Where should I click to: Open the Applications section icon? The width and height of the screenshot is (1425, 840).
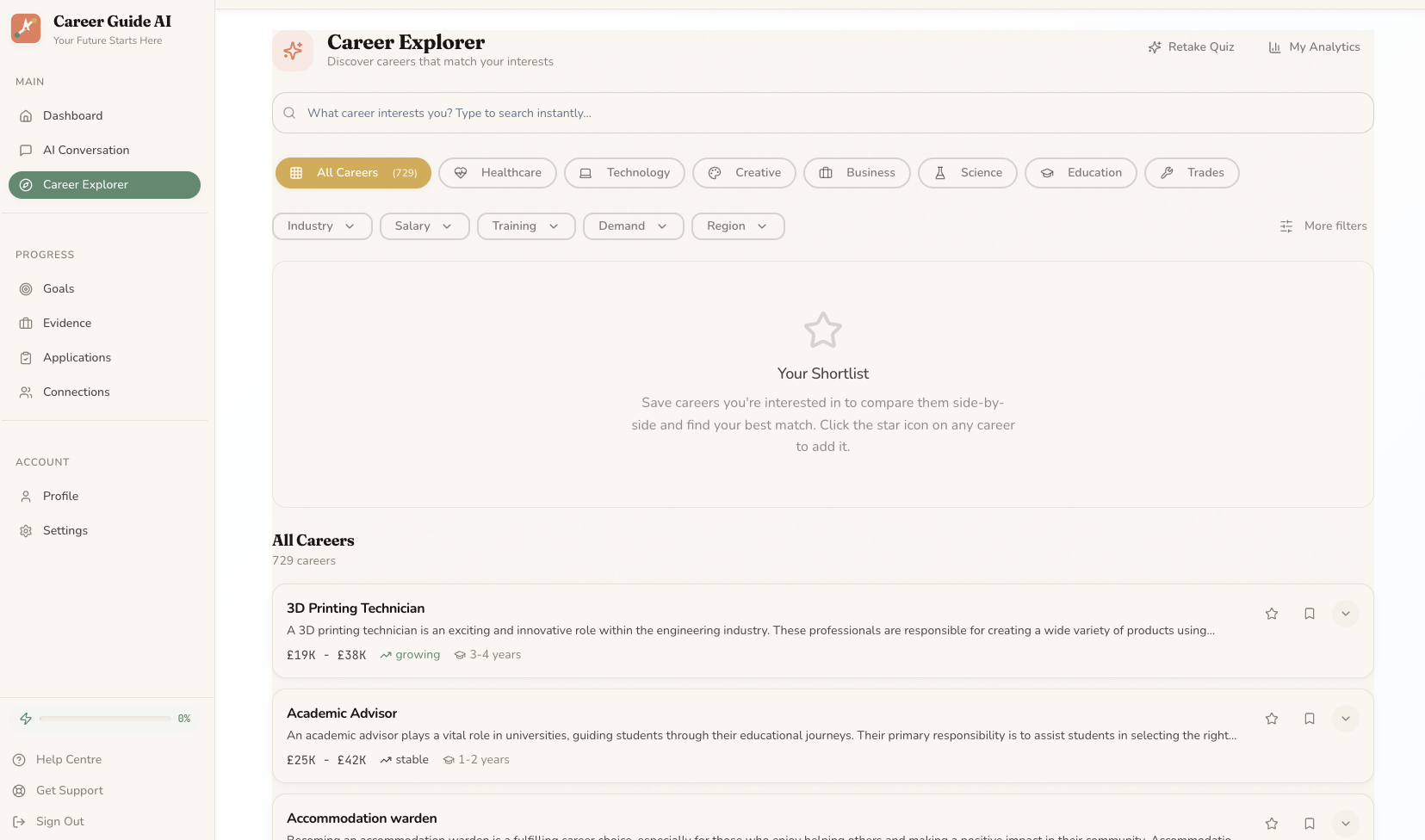26,357
